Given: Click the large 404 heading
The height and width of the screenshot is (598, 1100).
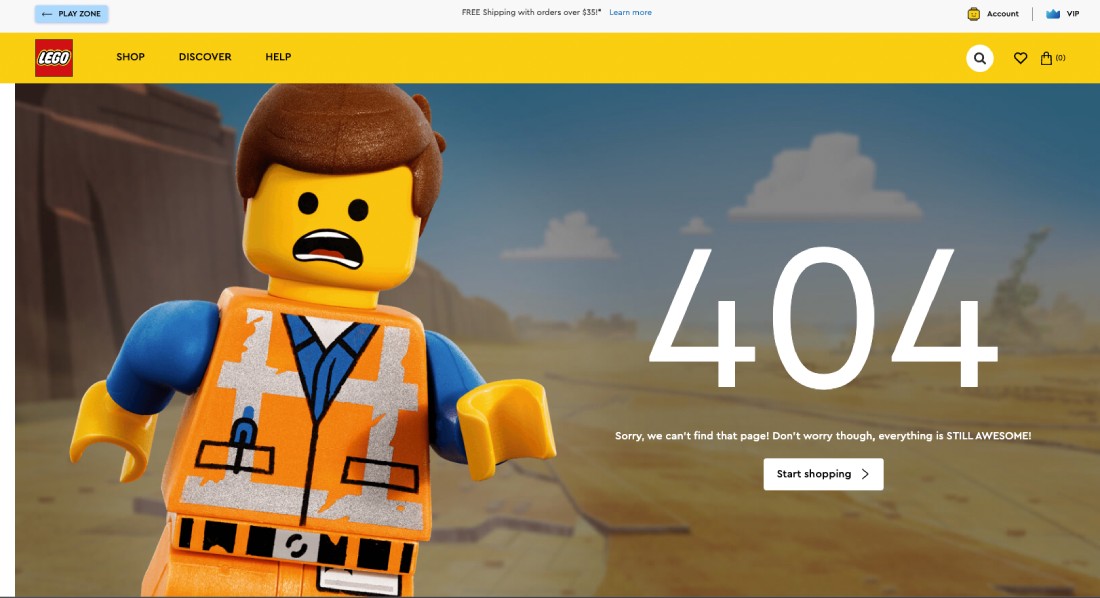Looking at the screenshot, I should click(823, 318).
